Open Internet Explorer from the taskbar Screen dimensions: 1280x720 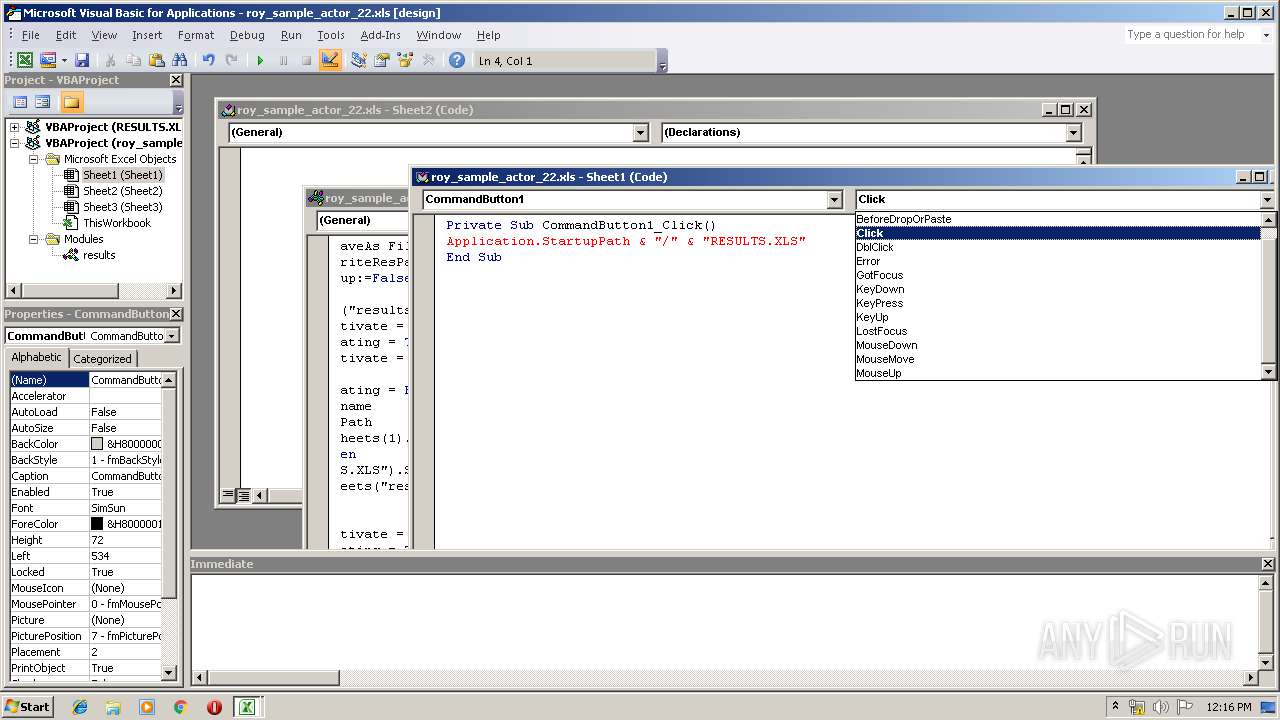click(x=80, y=707)
